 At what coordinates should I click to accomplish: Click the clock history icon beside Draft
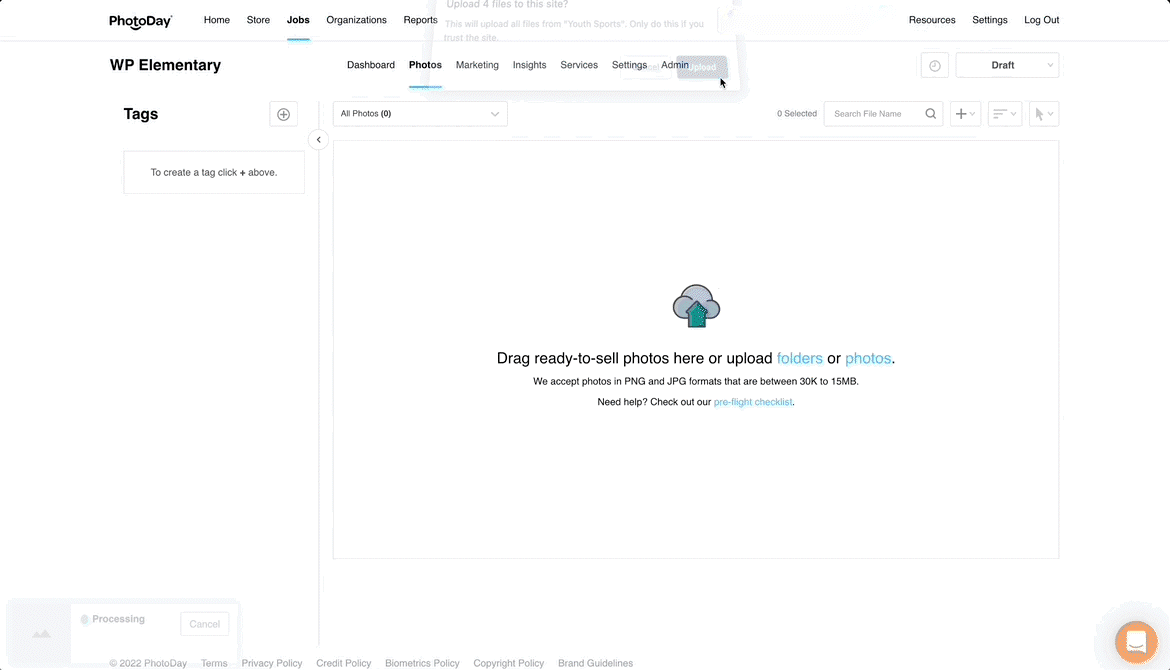click(934, 65)
